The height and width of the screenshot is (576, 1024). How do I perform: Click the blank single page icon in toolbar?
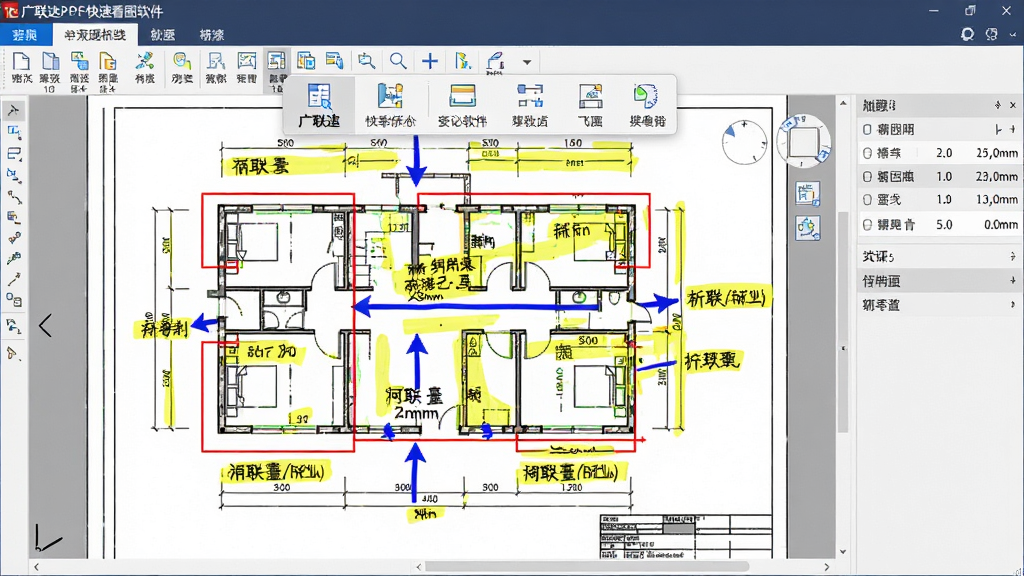click(22, 62)
